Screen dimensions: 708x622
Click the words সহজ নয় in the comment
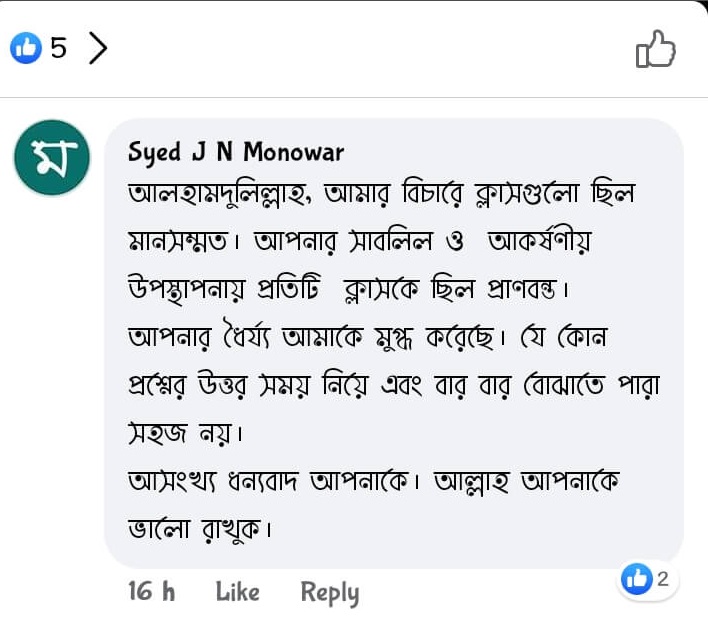pyautogui.click(x=181, y=433)
